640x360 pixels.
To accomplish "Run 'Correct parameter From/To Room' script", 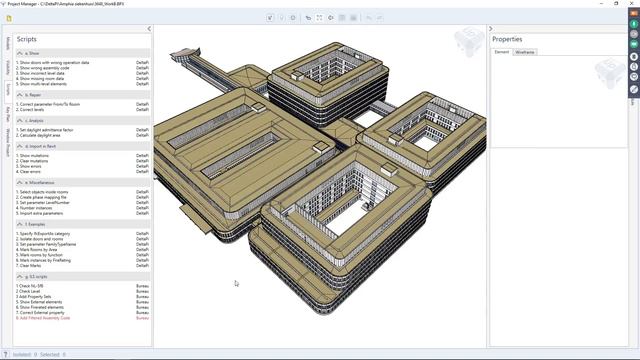I will [x=48, y=104].
